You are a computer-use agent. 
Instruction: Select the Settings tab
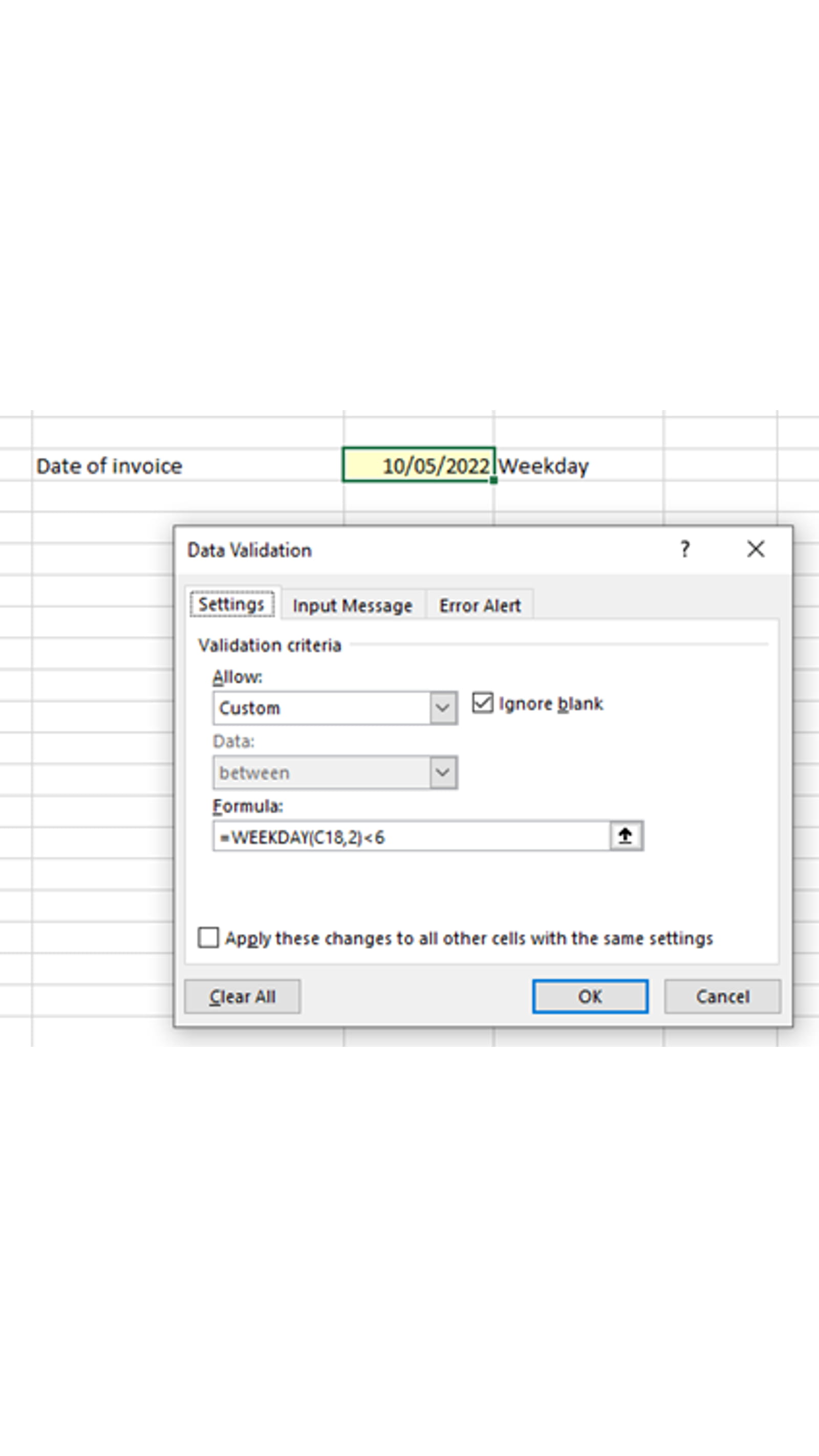pos(232,603)
